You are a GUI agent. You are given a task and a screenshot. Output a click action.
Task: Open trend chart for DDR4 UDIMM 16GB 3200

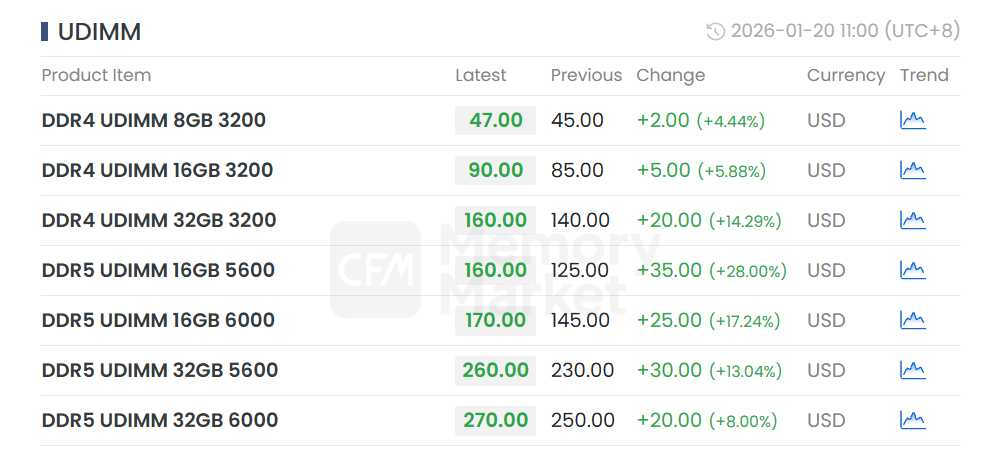(x=912, y=170)
